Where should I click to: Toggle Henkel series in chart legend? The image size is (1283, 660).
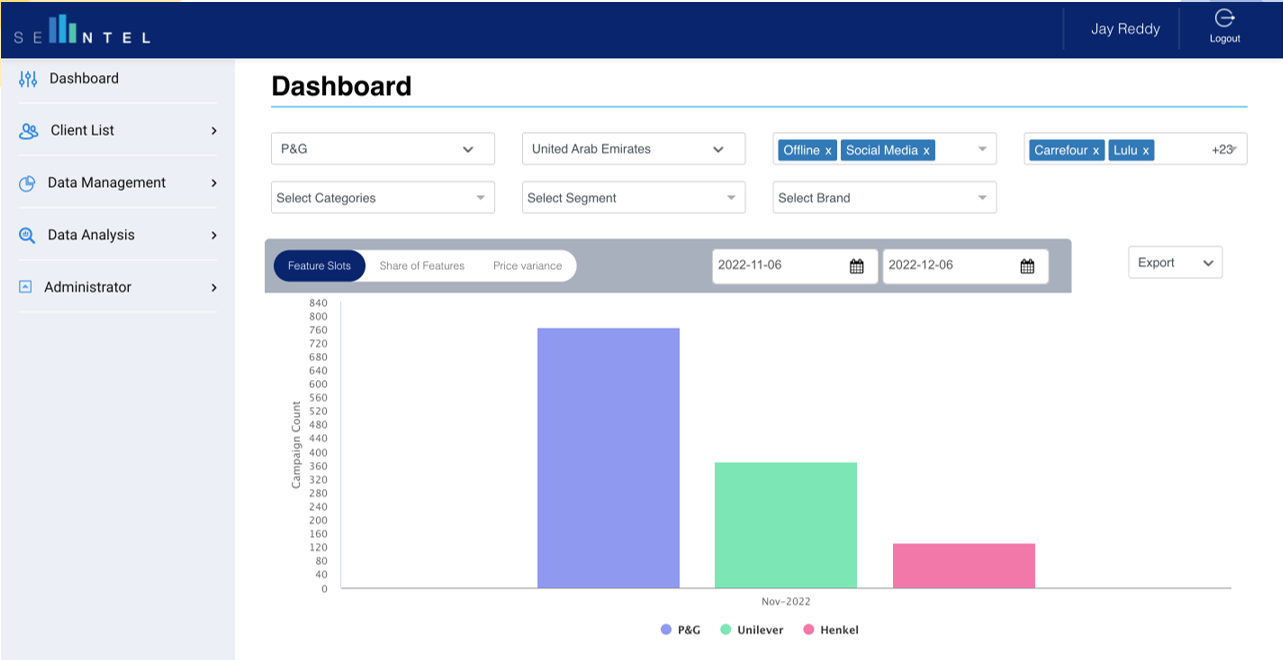(x=829, y=630)
